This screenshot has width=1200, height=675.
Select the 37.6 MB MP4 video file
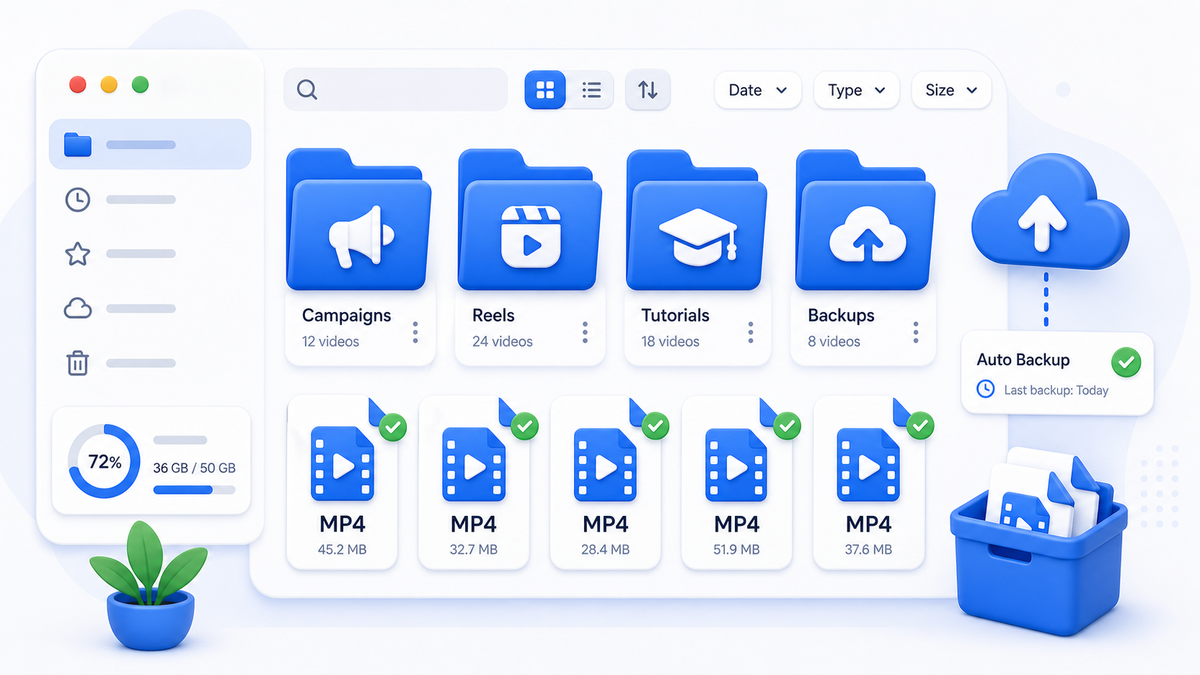(868, 484)
